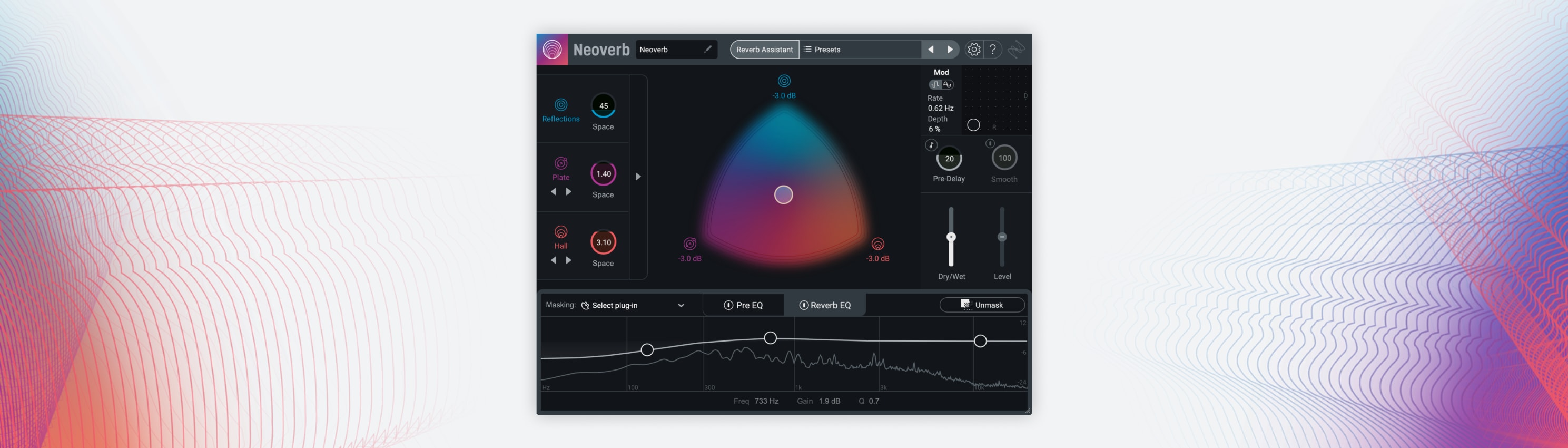Click the pencil icon to rename preset
The image size is (1568, 448).
[x=708, y=50]
